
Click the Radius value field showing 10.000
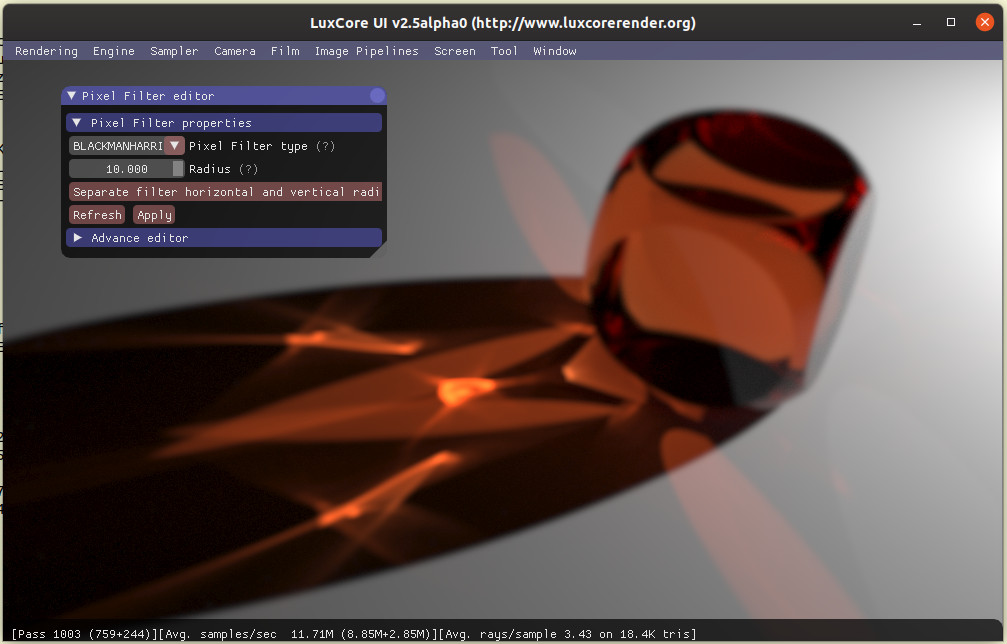[127, 169]
